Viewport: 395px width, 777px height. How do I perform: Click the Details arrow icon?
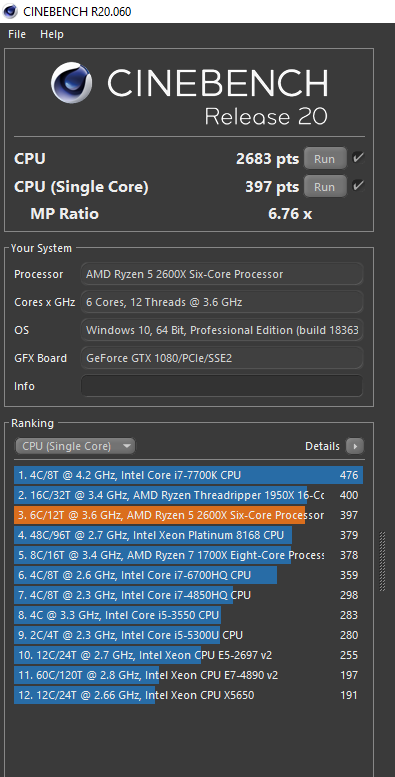tap(354, 446)
